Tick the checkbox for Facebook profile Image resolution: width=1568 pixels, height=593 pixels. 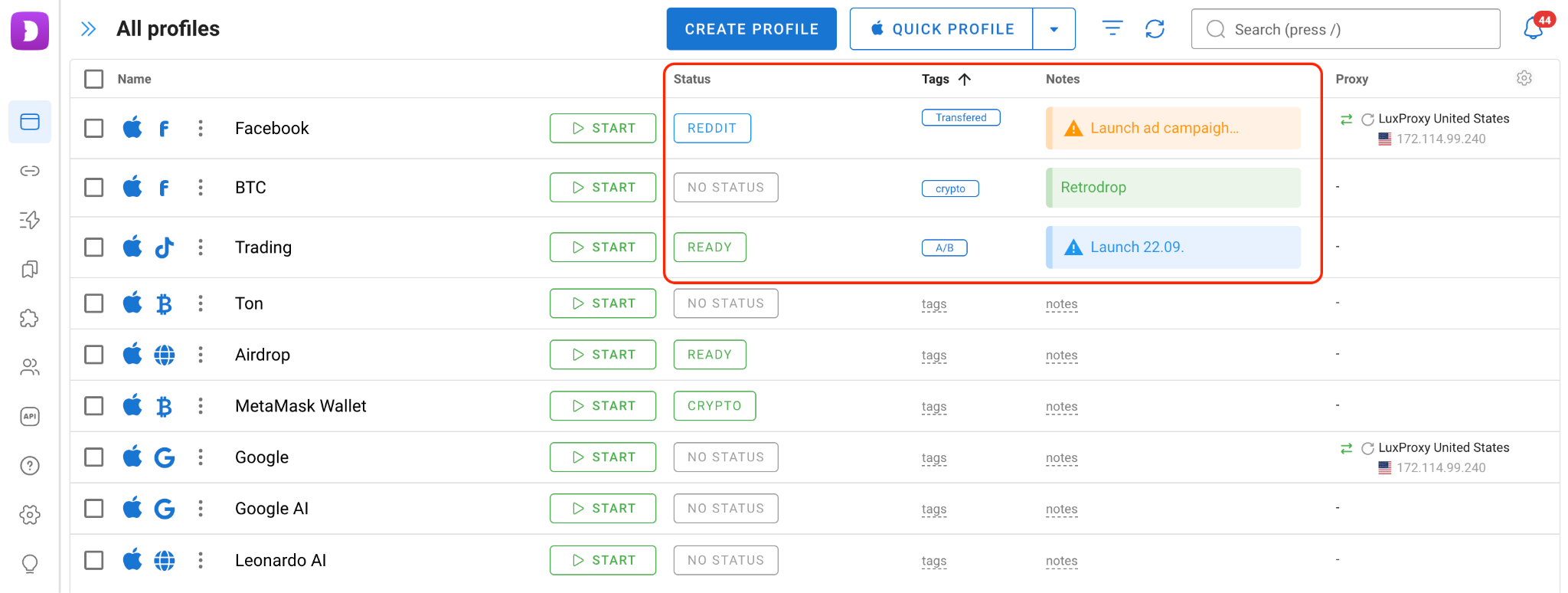[94, 128]
